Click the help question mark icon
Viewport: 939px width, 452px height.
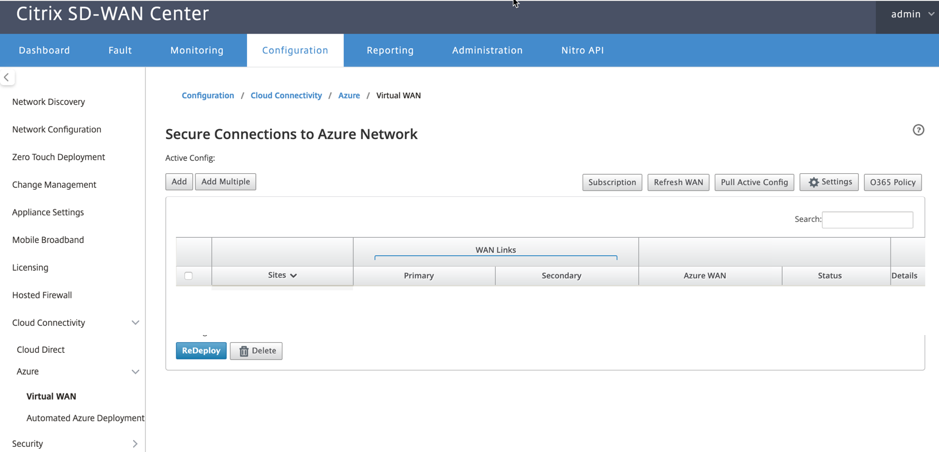coord(918,130)
